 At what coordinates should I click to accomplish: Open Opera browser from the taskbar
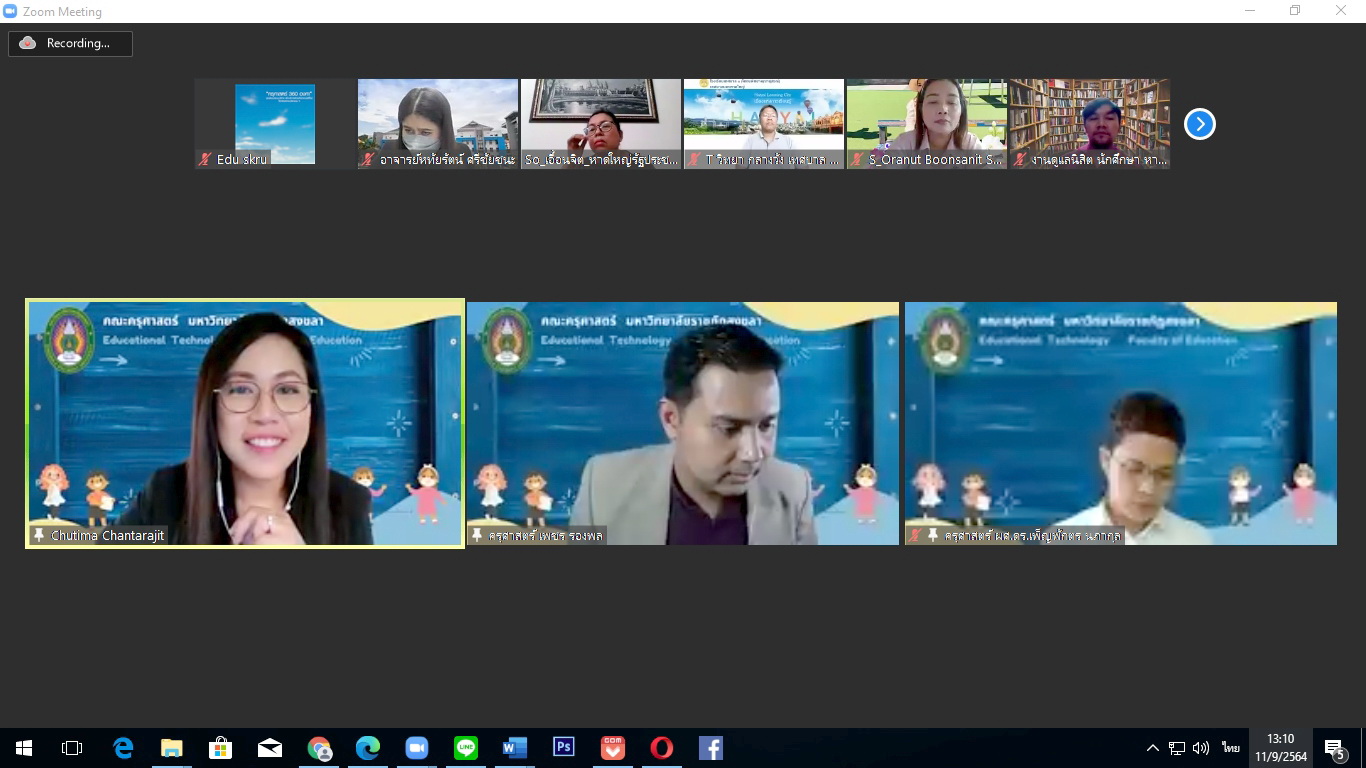click(662, 748)
